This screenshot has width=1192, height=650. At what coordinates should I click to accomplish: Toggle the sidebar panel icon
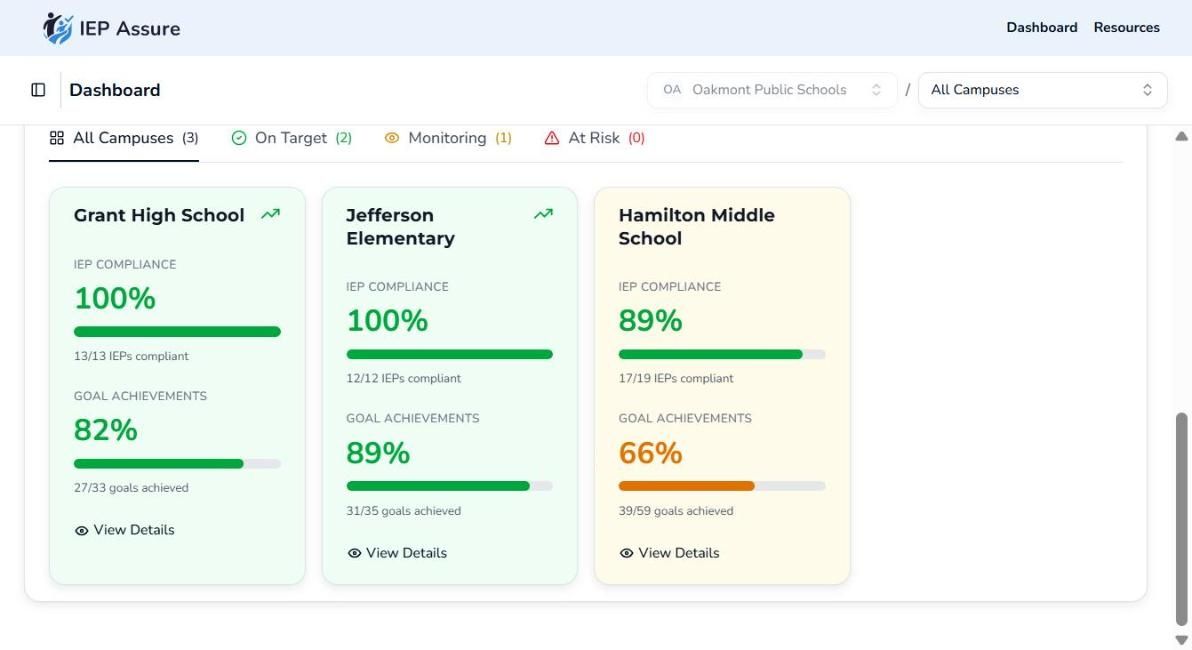[x=38, y=90]
